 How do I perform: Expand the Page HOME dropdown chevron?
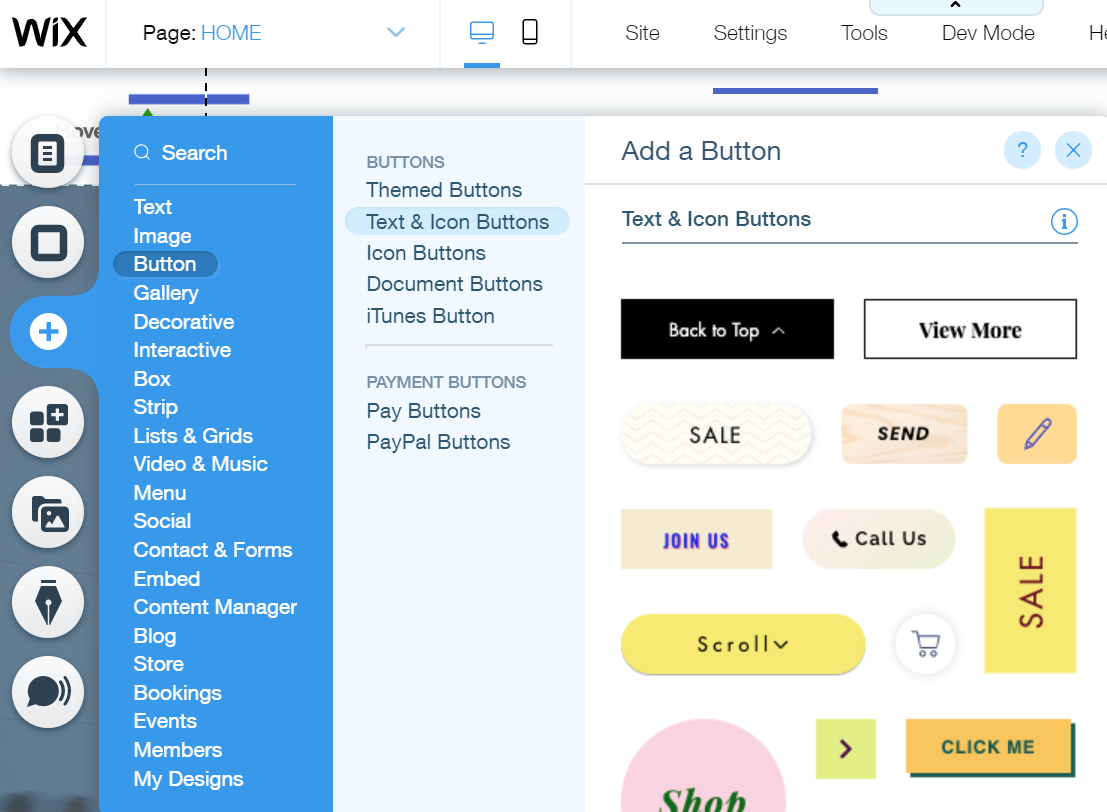[396, 32]
